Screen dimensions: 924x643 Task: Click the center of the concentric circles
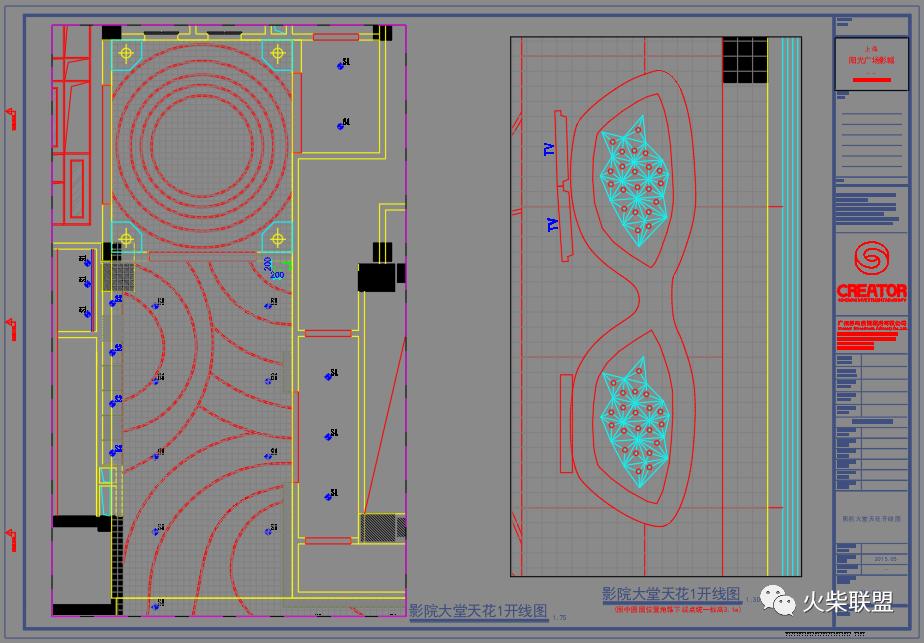pos(202,144)
